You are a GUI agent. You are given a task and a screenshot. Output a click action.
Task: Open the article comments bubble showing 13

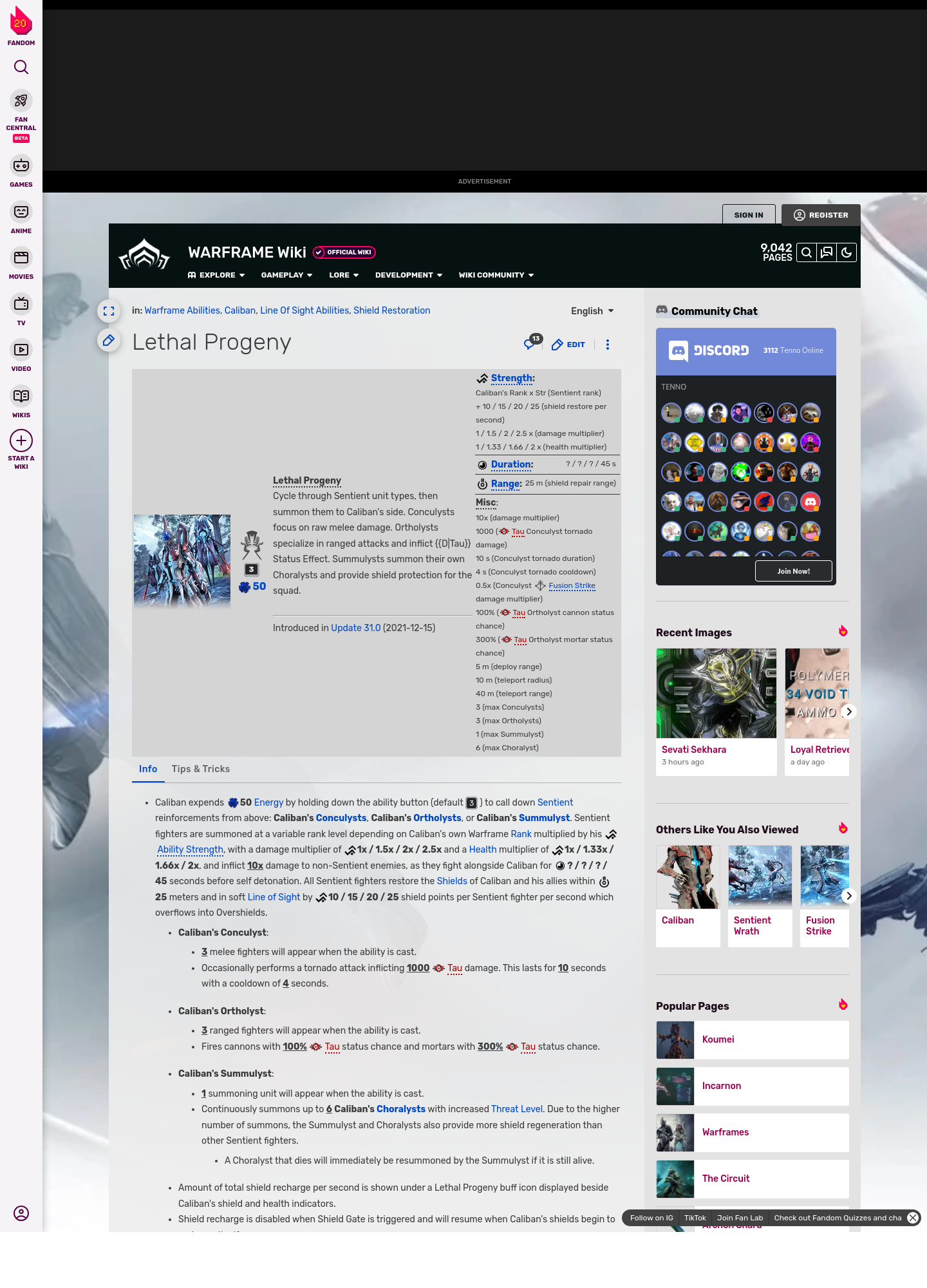[532, 342]
